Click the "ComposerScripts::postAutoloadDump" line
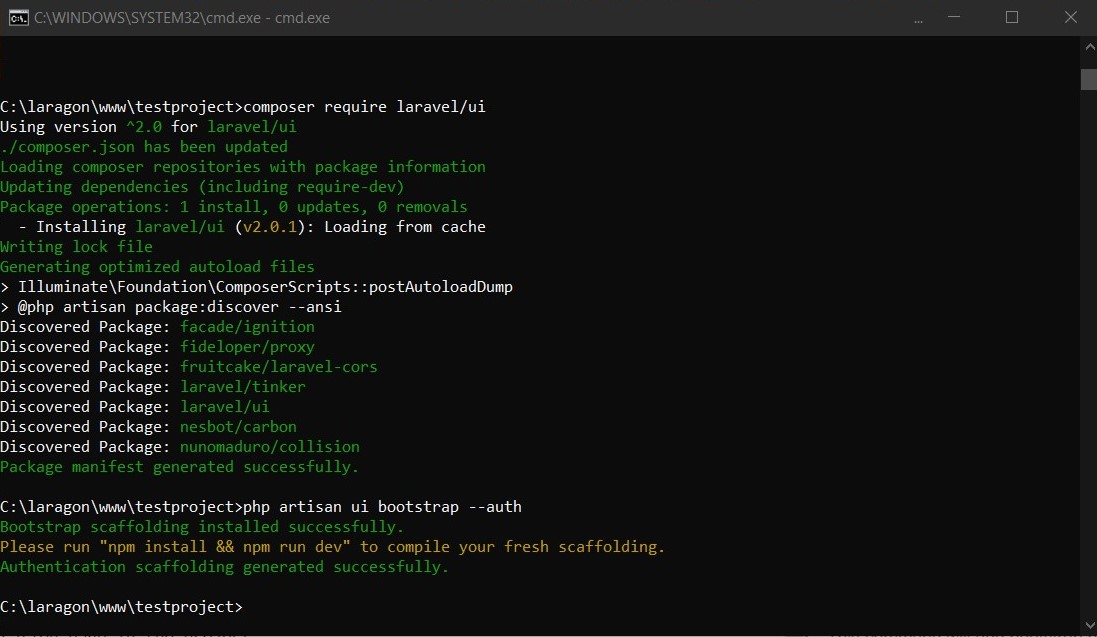 [x=257, y=287]
